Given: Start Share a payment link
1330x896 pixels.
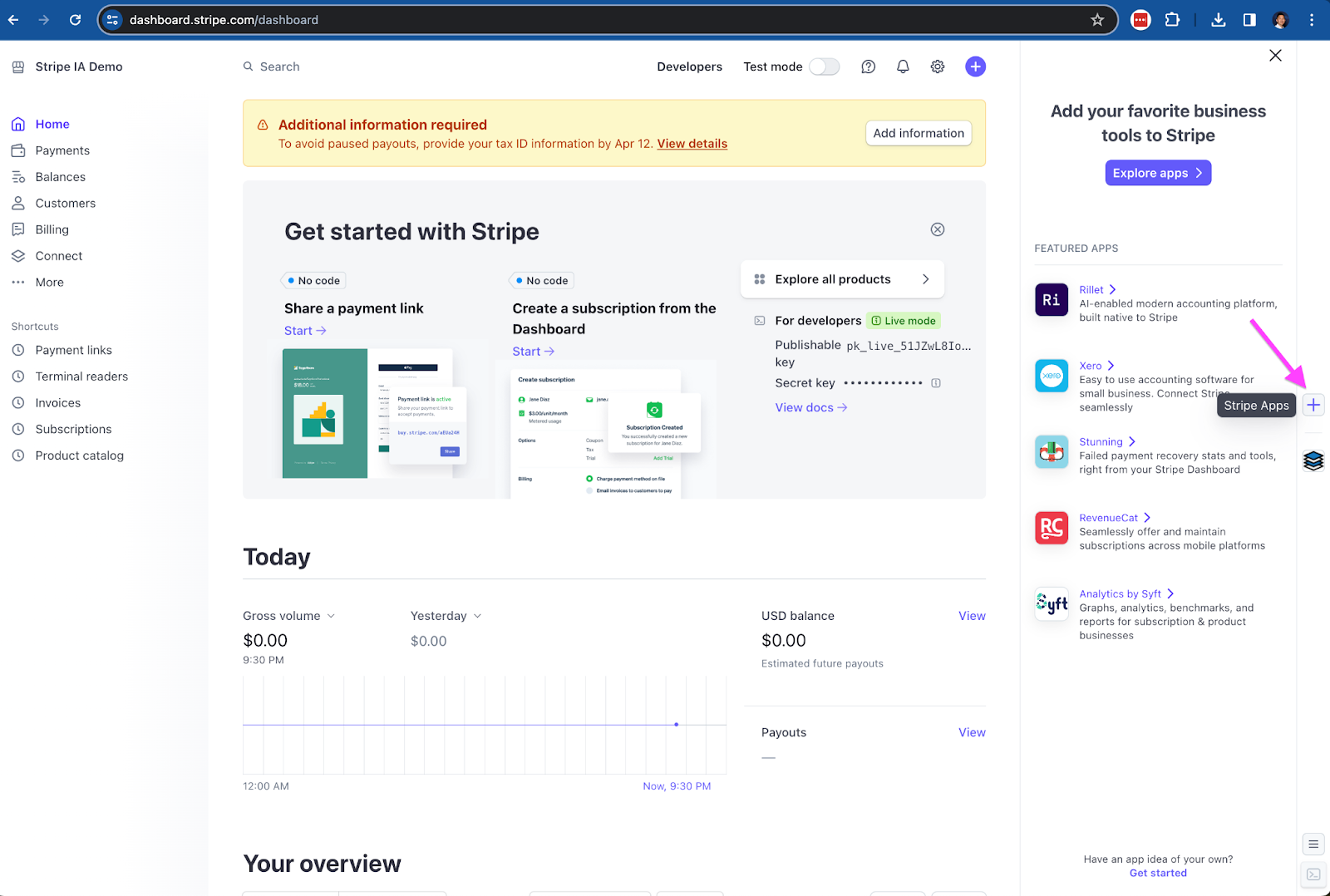Looking at the screenshot, I should click(305, 331).
